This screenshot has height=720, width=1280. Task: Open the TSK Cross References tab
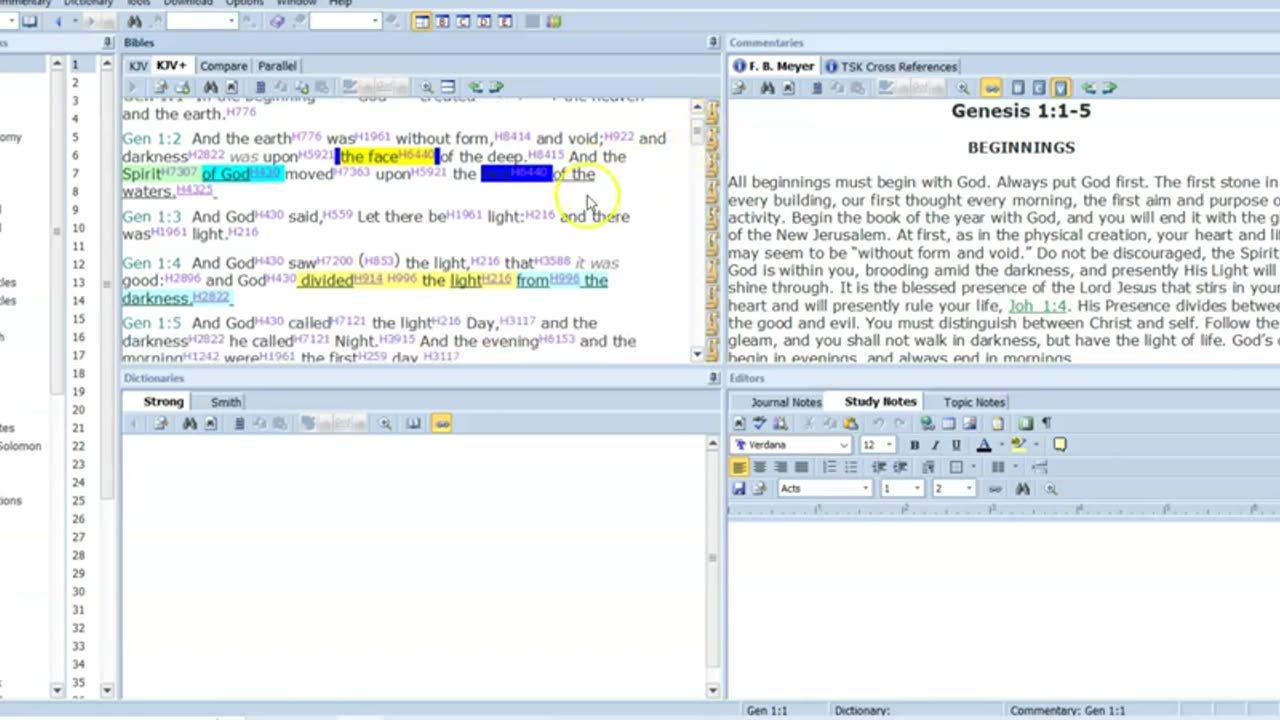[892, 66]
